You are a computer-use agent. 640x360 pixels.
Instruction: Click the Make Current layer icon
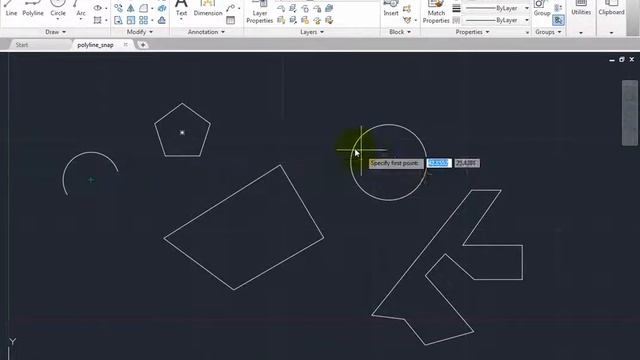pos(329,8)
